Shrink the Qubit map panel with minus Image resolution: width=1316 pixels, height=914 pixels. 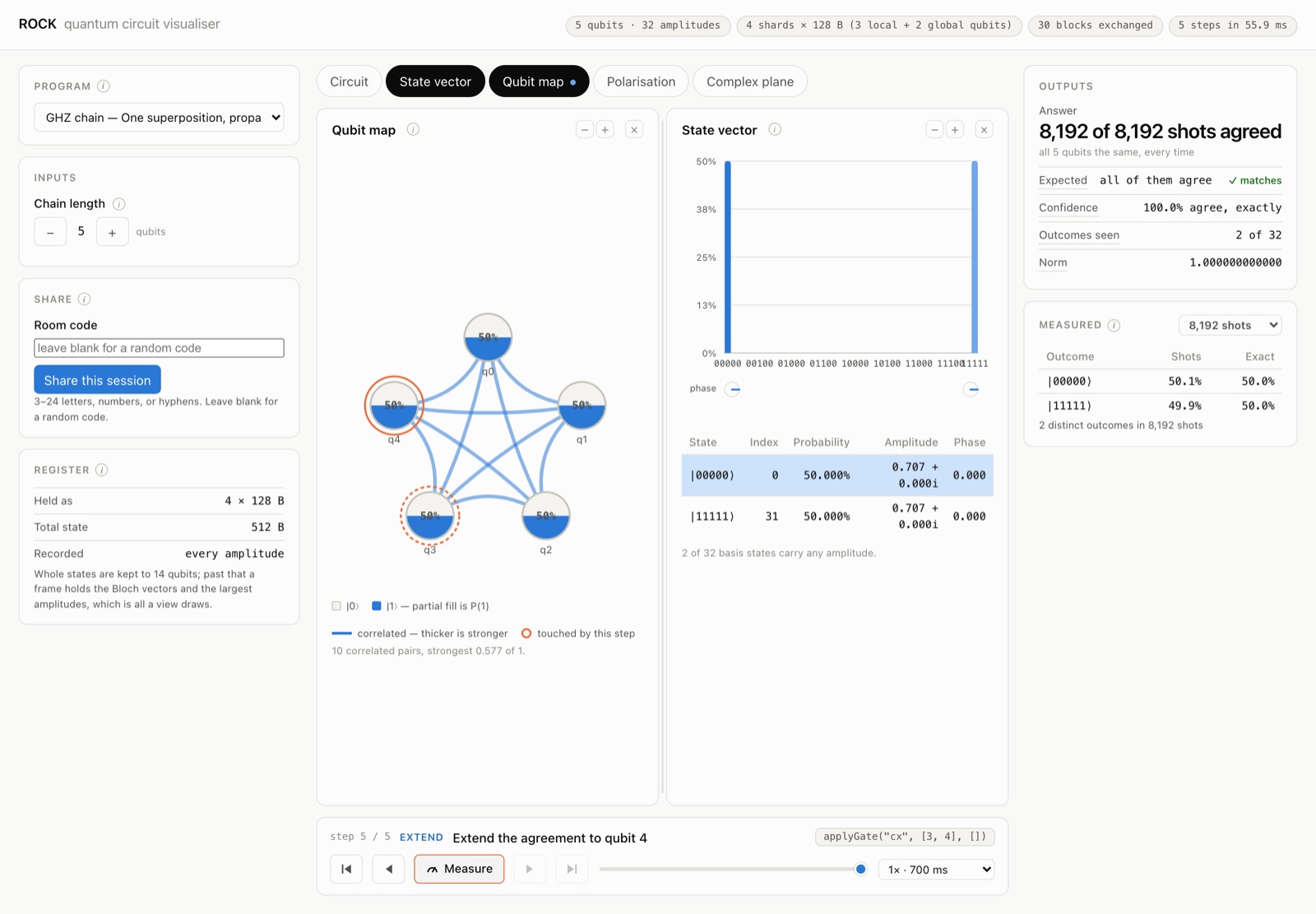pyautogui.click(x=585, y=129)
